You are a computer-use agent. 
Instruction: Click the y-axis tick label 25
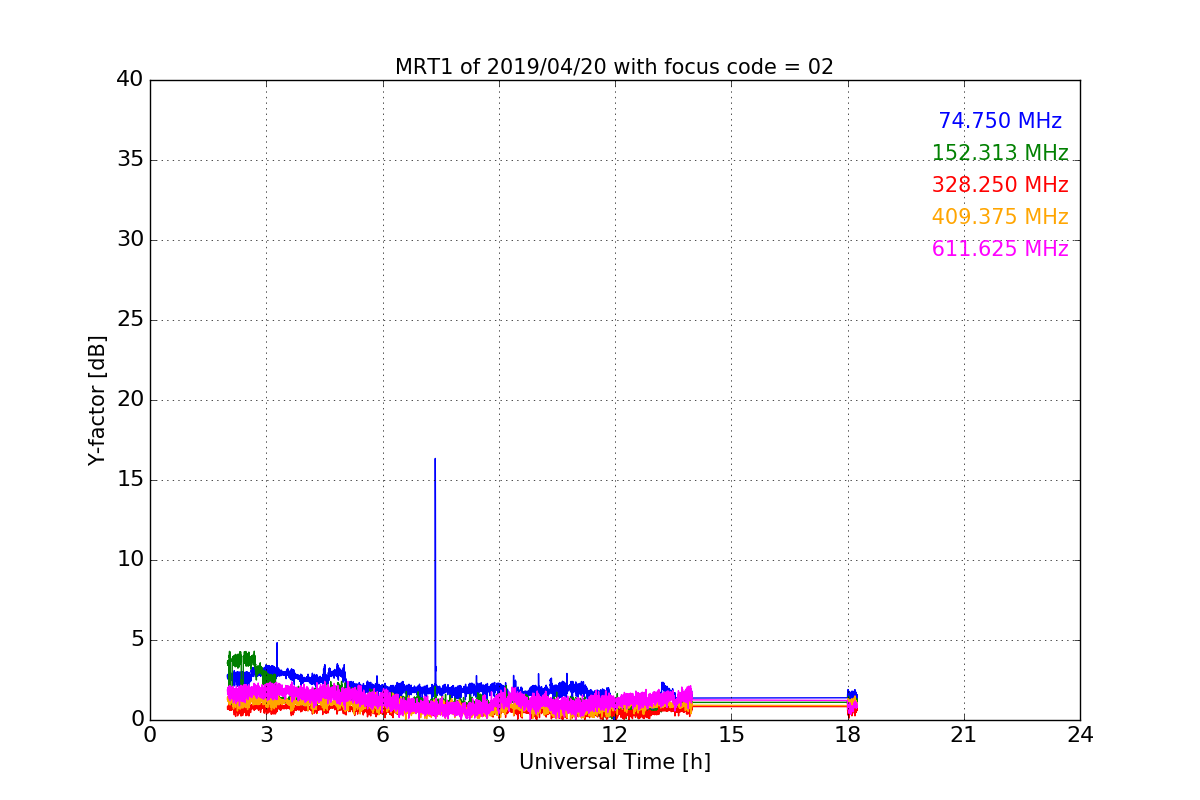pyautogui.click(x=129, y=320)
